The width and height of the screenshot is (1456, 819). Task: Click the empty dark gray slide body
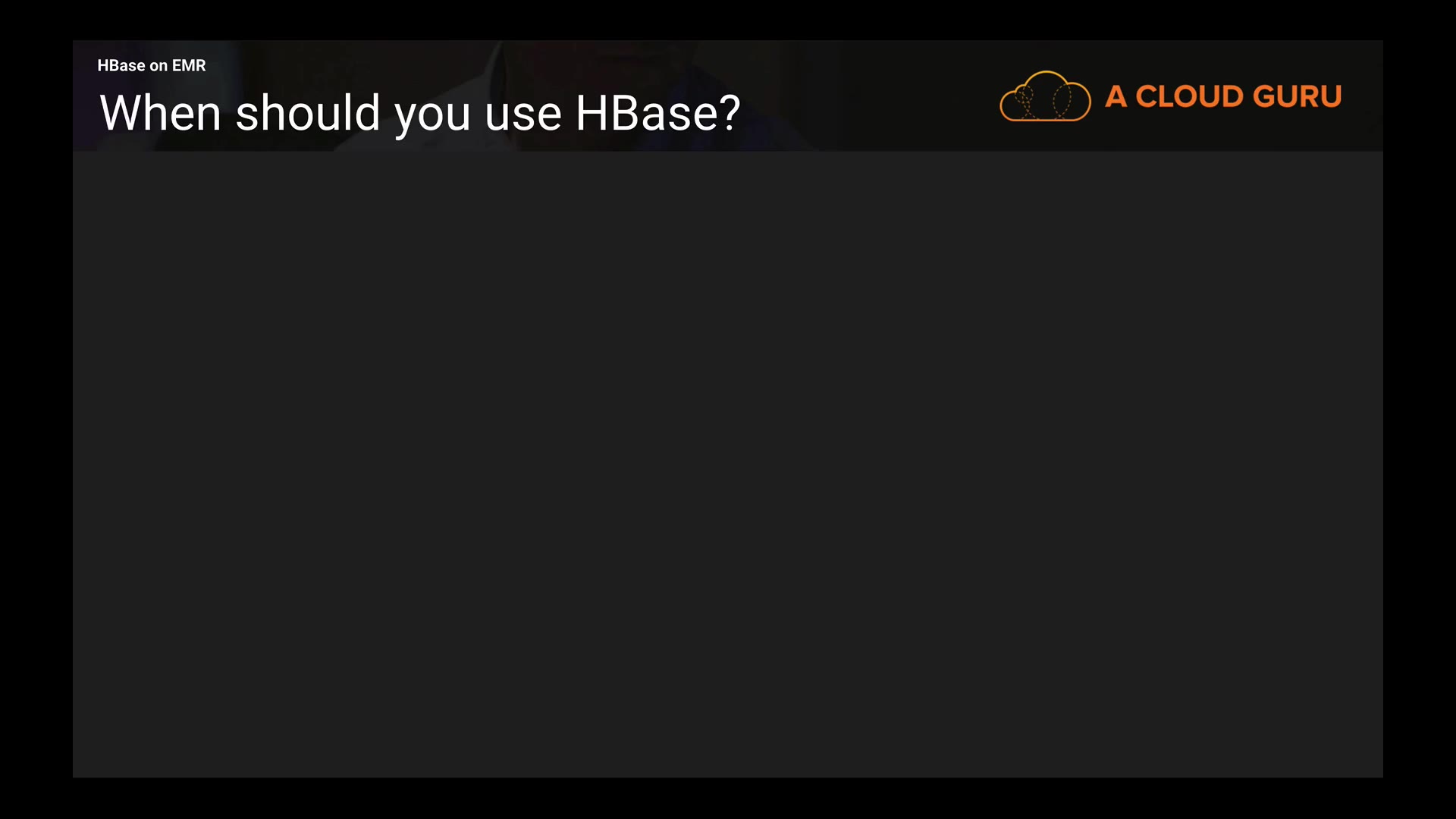tap(728, 463)
